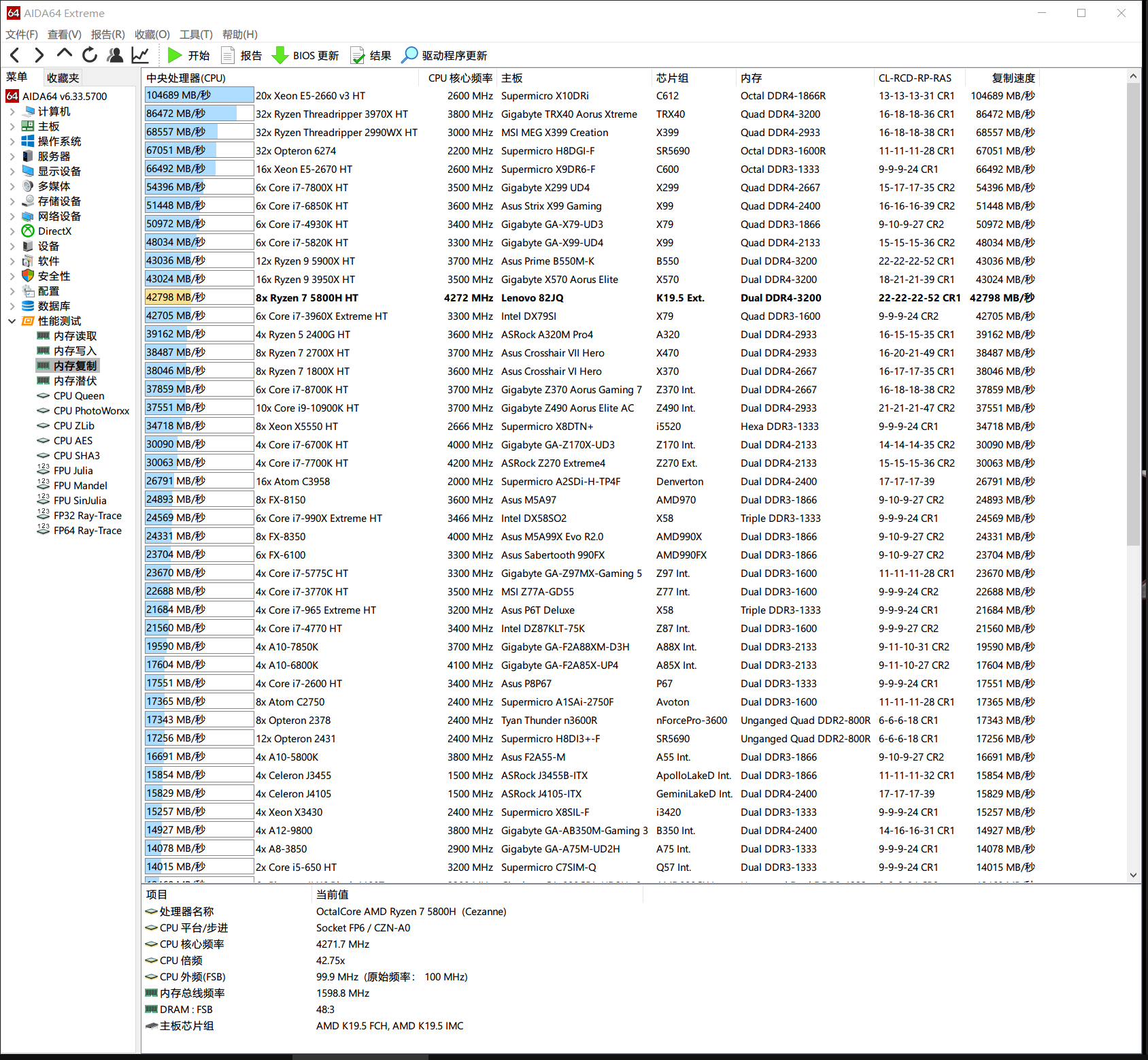
Task: Click the Refresh icon in toolbar
Action: pyautogui.click(x=90, y=55)
